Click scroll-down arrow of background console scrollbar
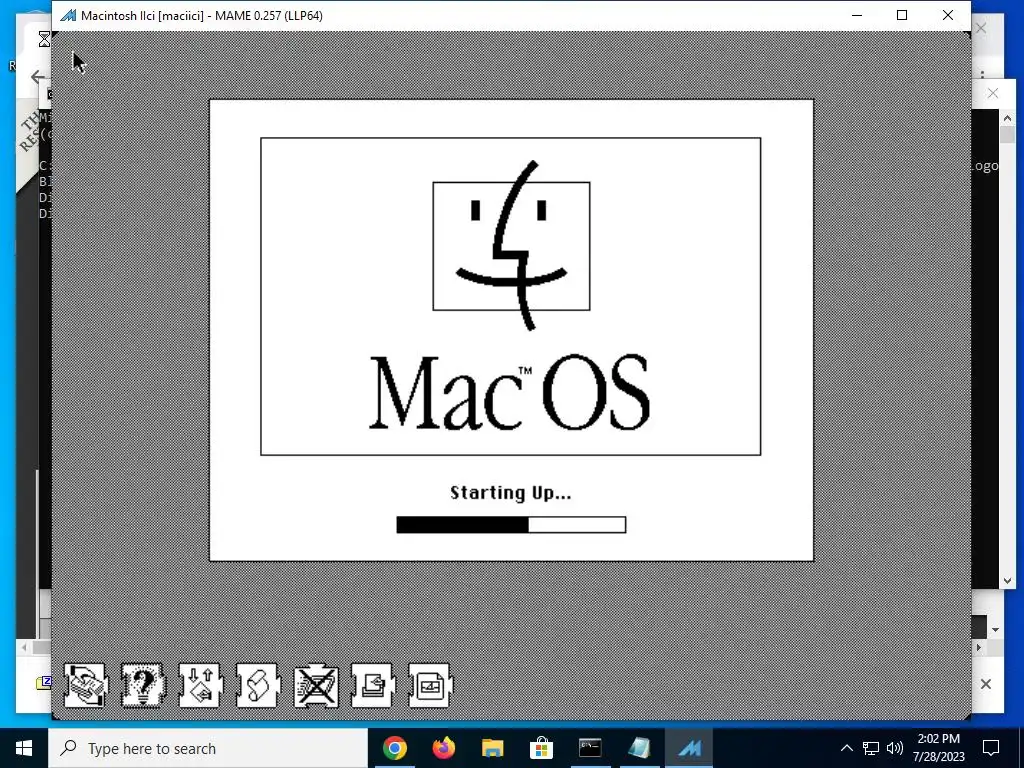 point(1007,580)
